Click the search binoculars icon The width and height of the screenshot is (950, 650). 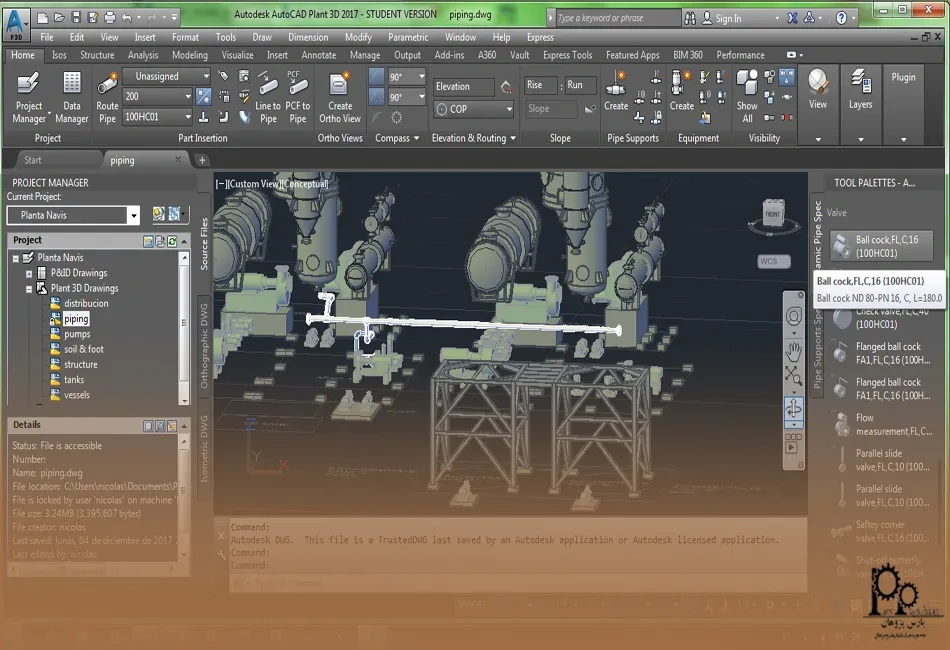coord(690,18)
